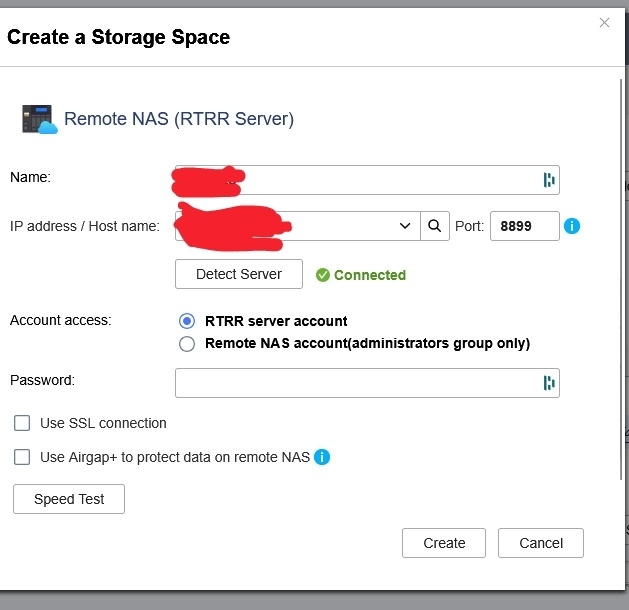Screen dimensions: 629x610
Task: Click the password manager icon in Password field
Action: click(548, 383)
